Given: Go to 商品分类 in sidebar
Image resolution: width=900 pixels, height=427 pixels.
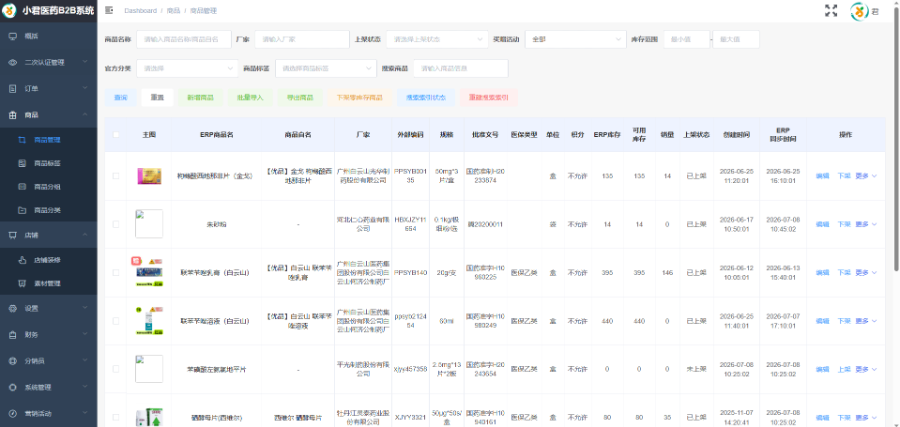Looking at the screenshot, I should pyautogui.click(x=49, y=210).
